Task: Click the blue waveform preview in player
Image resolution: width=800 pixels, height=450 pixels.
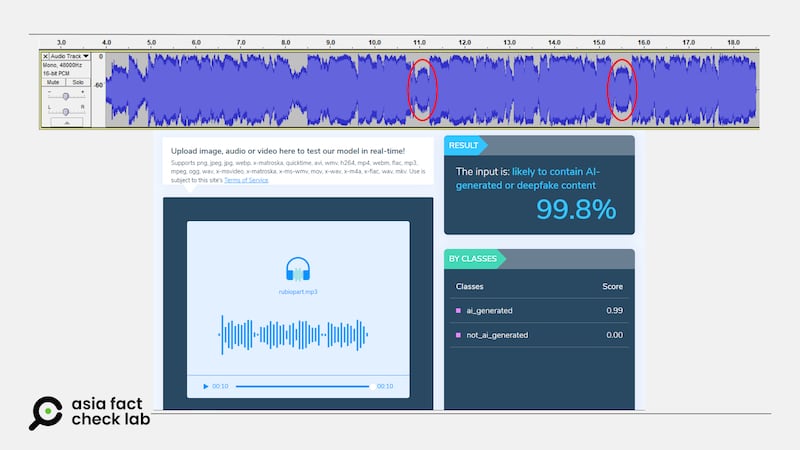Action: point(294,334)
